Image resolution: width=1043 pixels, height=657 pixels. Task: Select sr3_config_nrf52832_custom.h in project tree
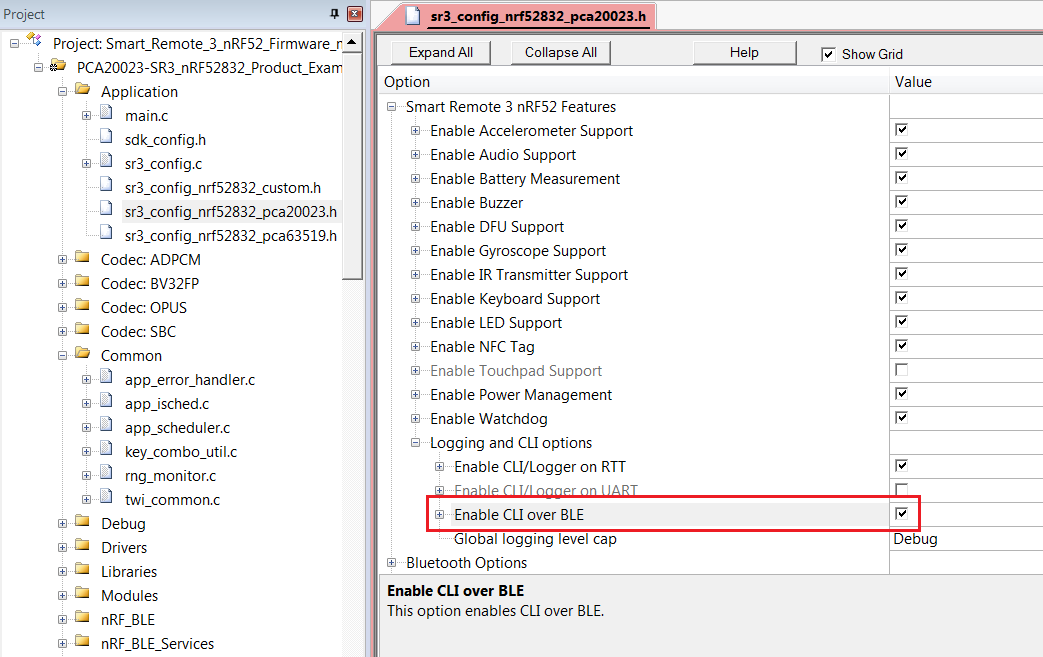(x=223, y=188)
